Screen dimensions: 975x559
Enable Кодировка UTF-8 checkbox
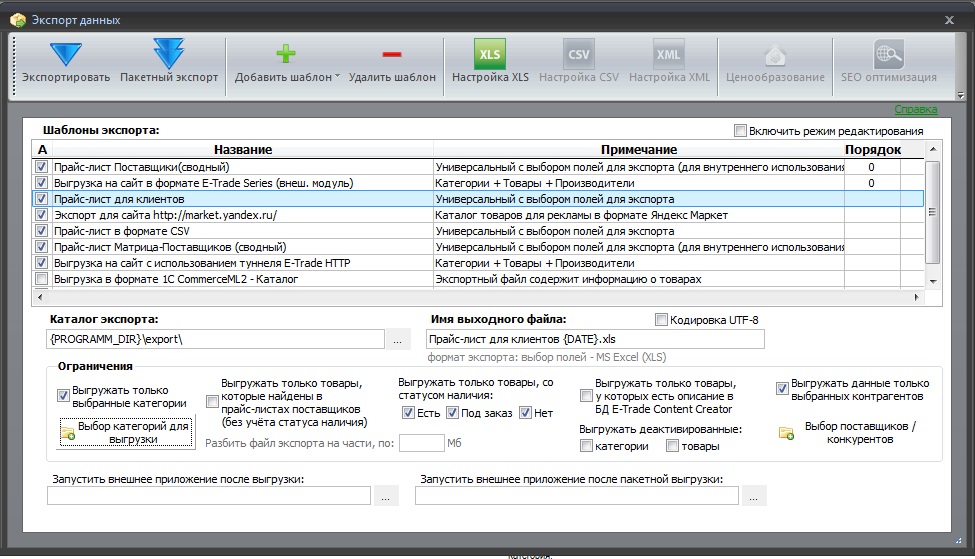(661, 320)
